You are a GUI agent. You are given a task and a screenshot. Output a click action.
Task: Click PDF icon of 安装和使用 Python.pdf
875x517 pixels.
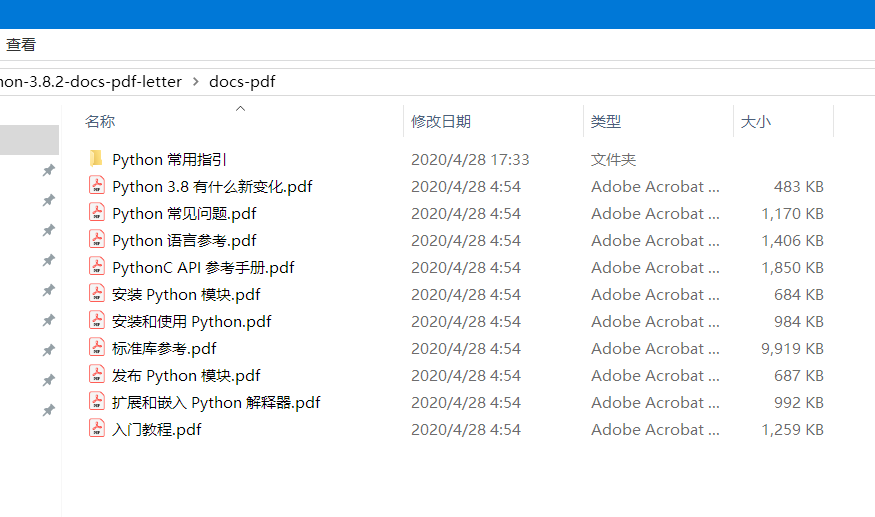[x=97, y=321]
